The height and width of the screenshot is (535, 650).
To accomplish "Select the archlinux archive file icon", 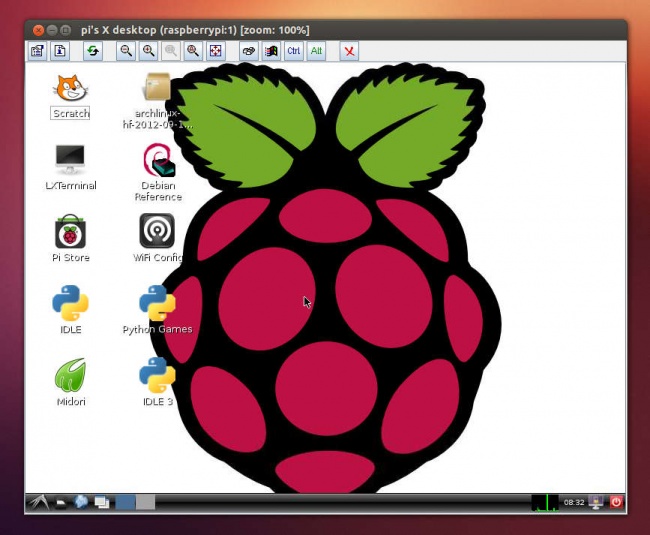I will (156, 87).
